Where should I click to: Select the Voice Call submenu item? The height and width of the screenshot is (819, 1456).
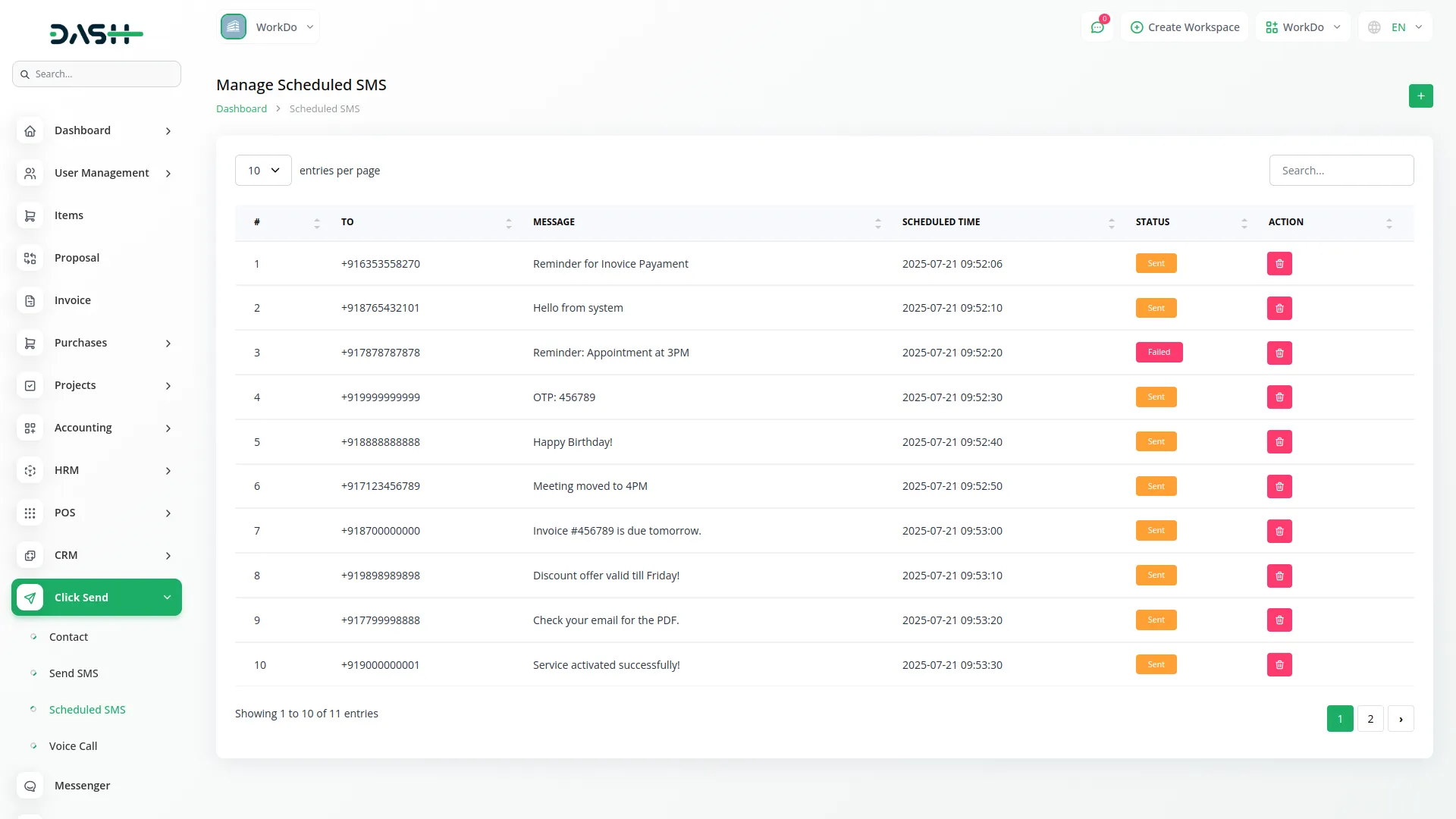pos(73,746)
